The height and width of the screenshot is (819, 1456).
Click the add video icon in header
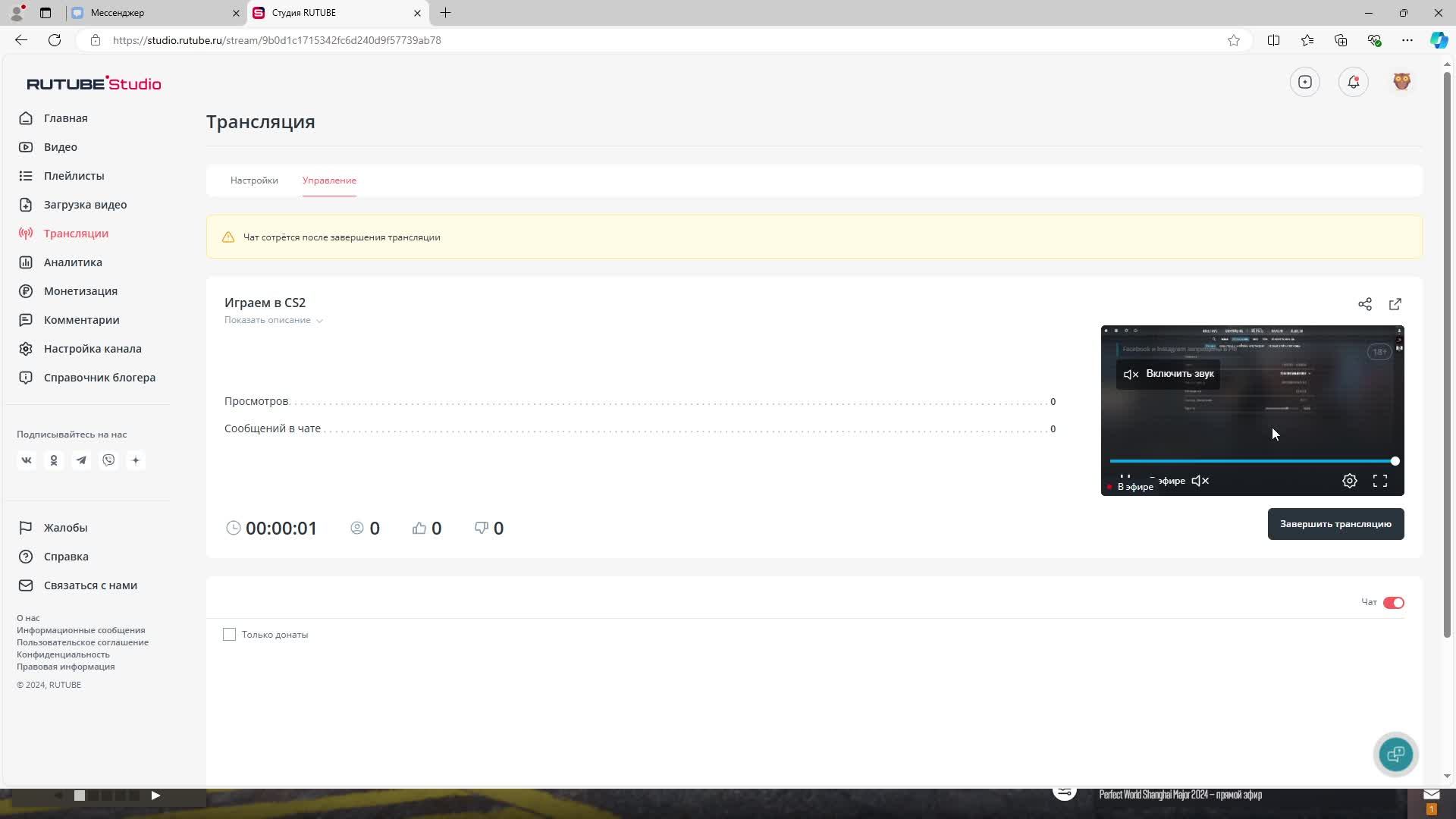click(1305, 82)
